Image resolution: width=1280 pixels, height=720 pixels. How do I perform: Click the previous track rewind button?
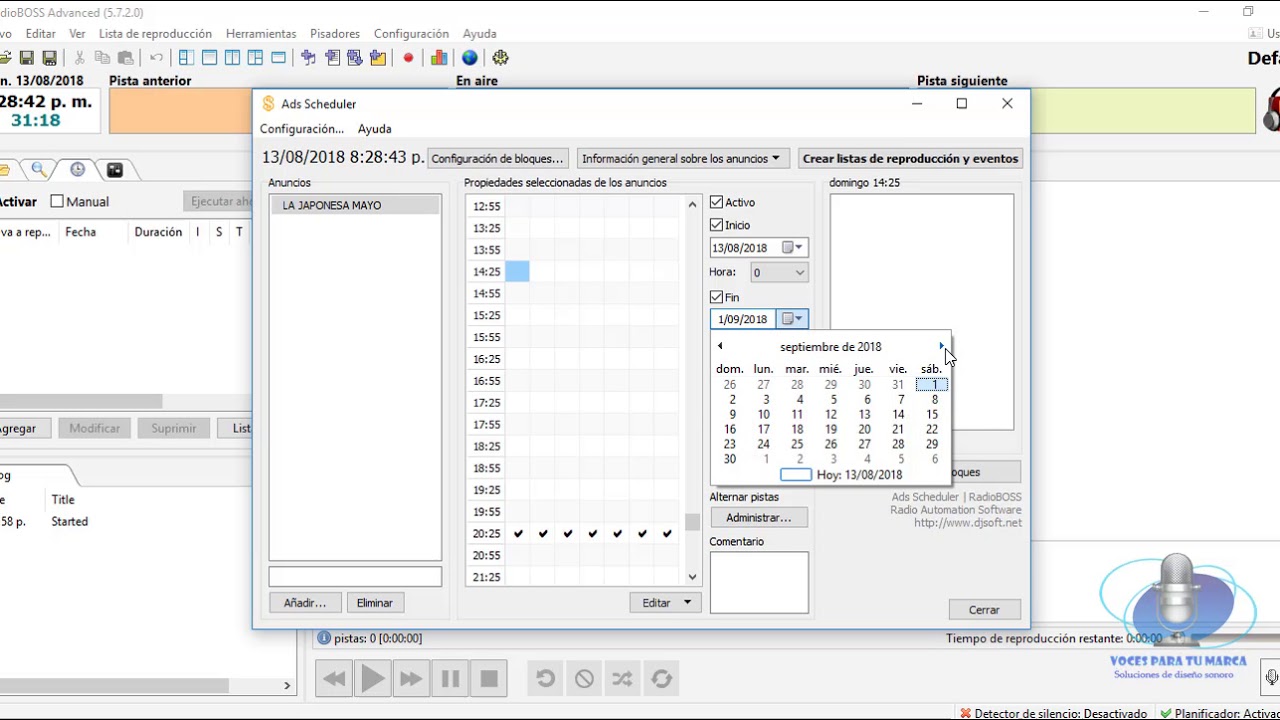pyautogui.click(x=334, y=679)
